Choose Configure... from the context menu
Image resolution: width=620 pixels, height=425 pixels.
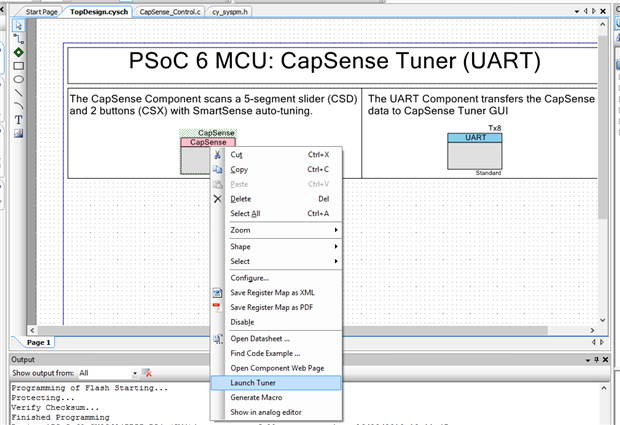pos(249,277)
